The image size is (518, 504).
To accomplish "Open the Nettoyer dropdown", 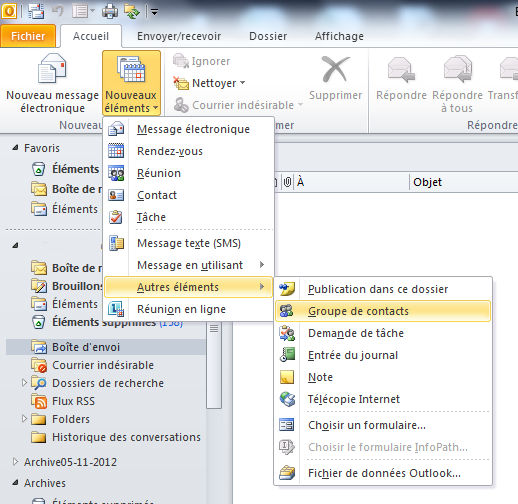I will [x=209, y=83].
